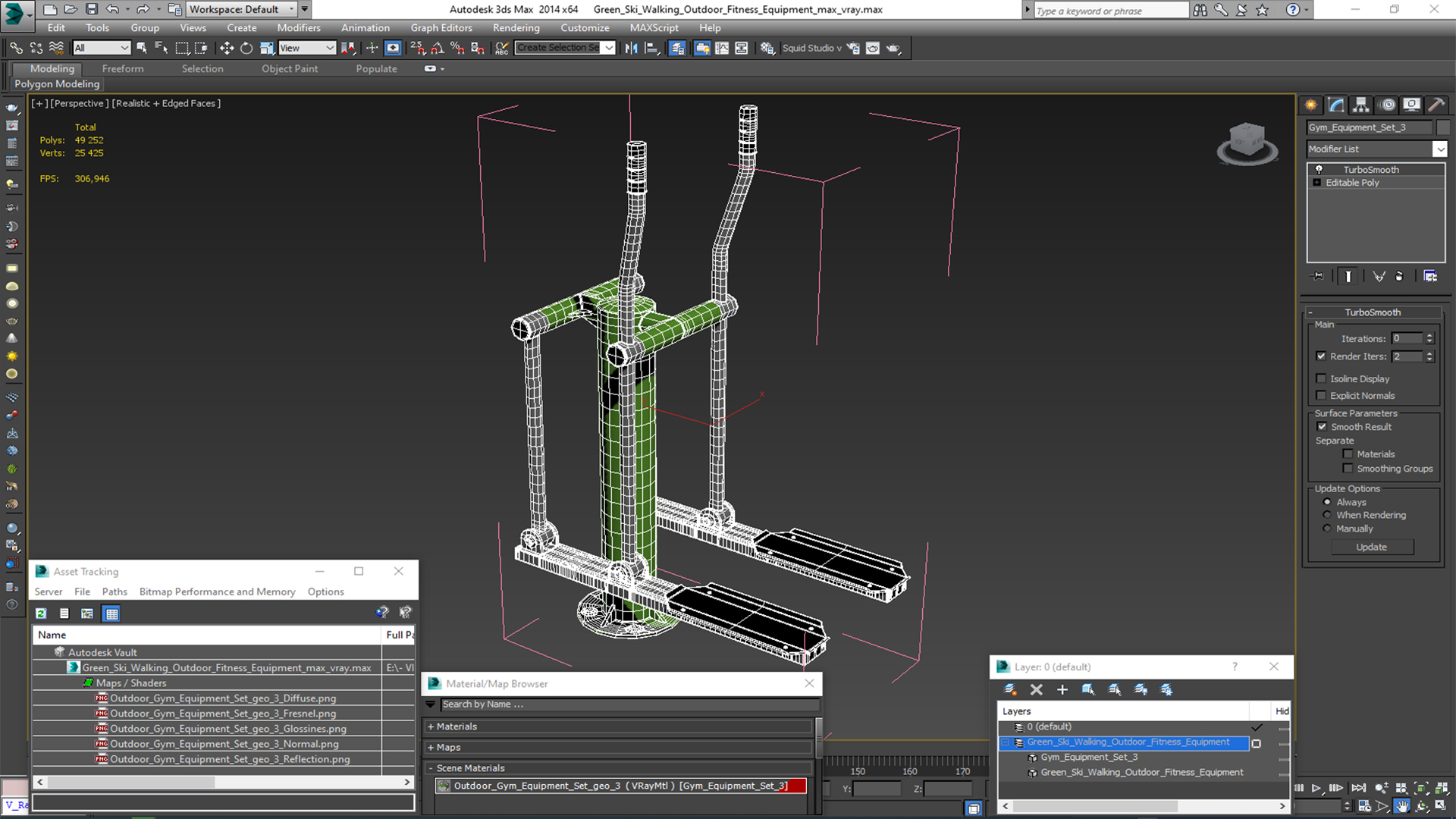Enable Separate by Smoothing Groups checkbox
The height and width of the screenshot is (819, 1456).
point(1348,469)
